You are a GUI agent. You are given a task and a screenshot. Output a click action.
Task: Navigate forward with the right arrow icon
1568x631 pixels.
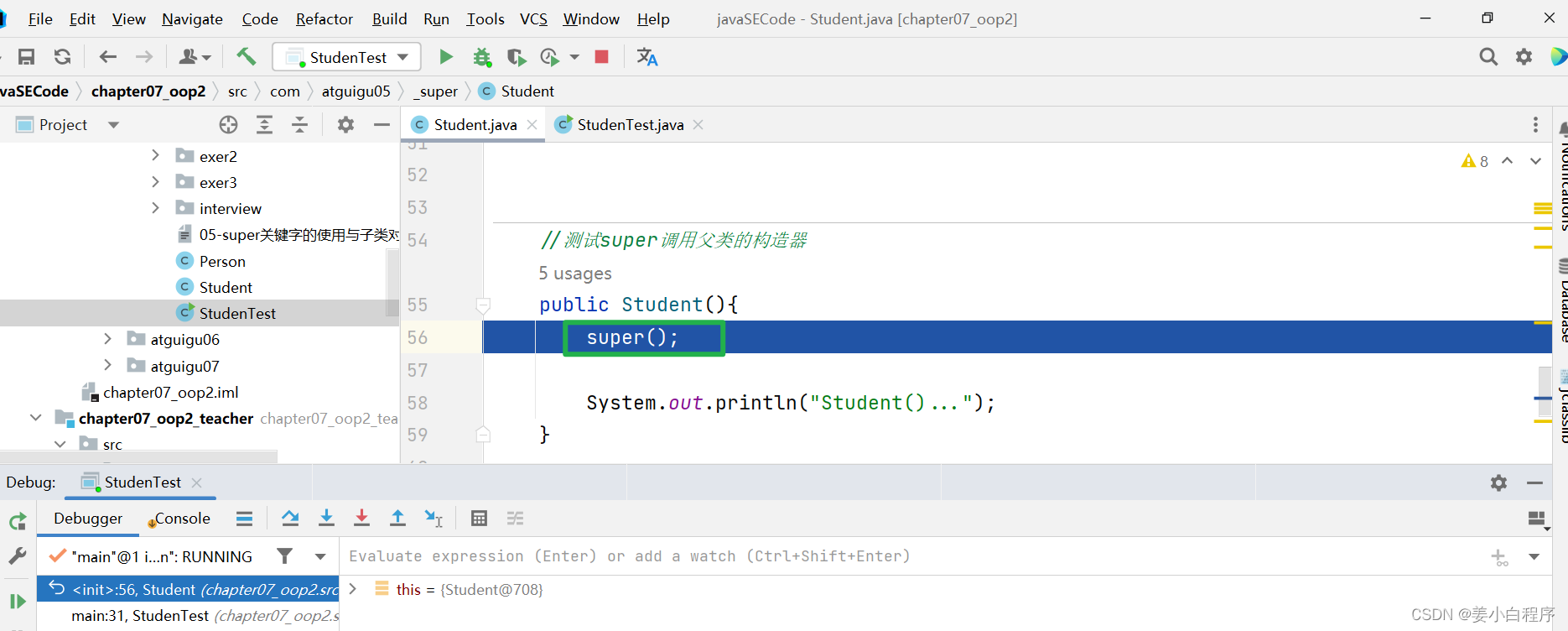coord(144,57)
